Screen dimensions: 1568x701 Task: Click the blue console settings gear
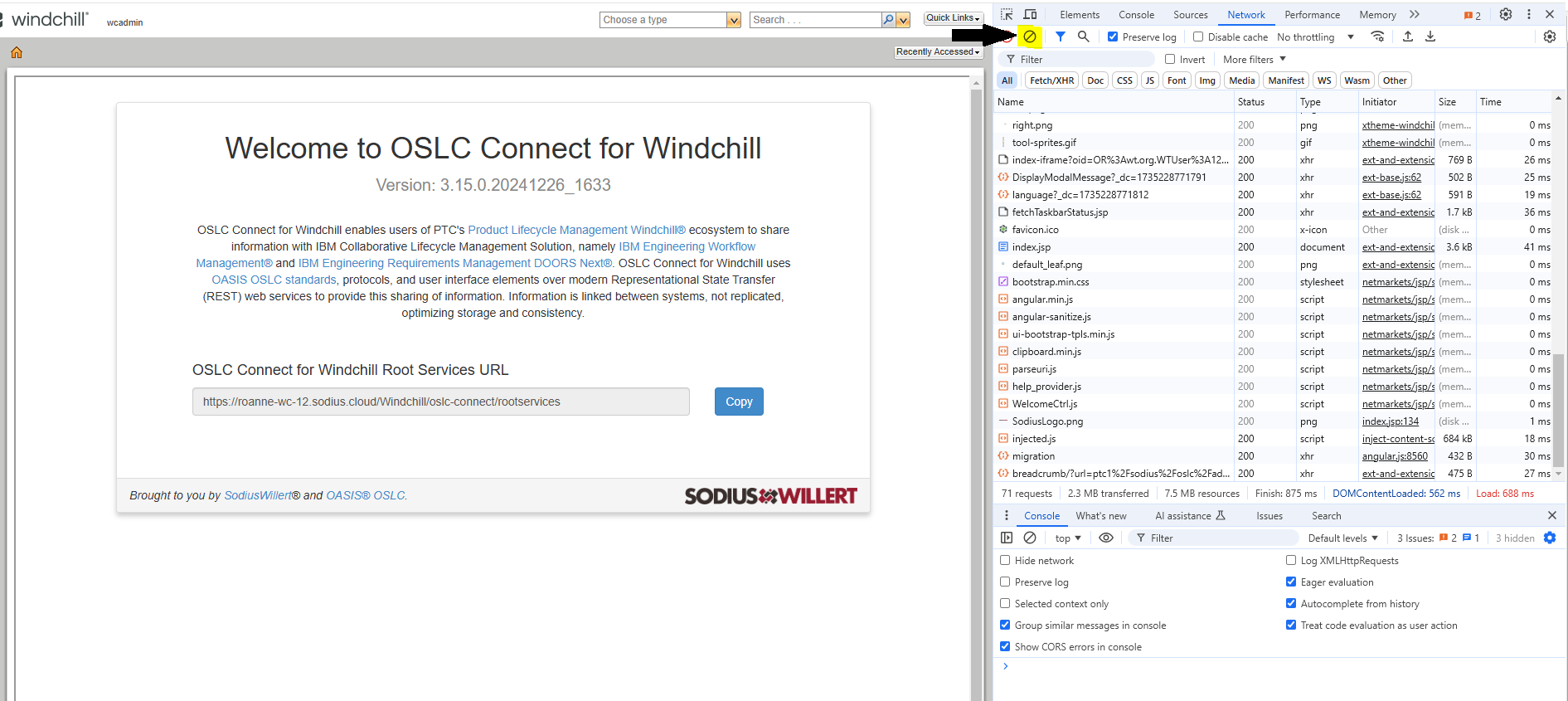[1550, 538]
